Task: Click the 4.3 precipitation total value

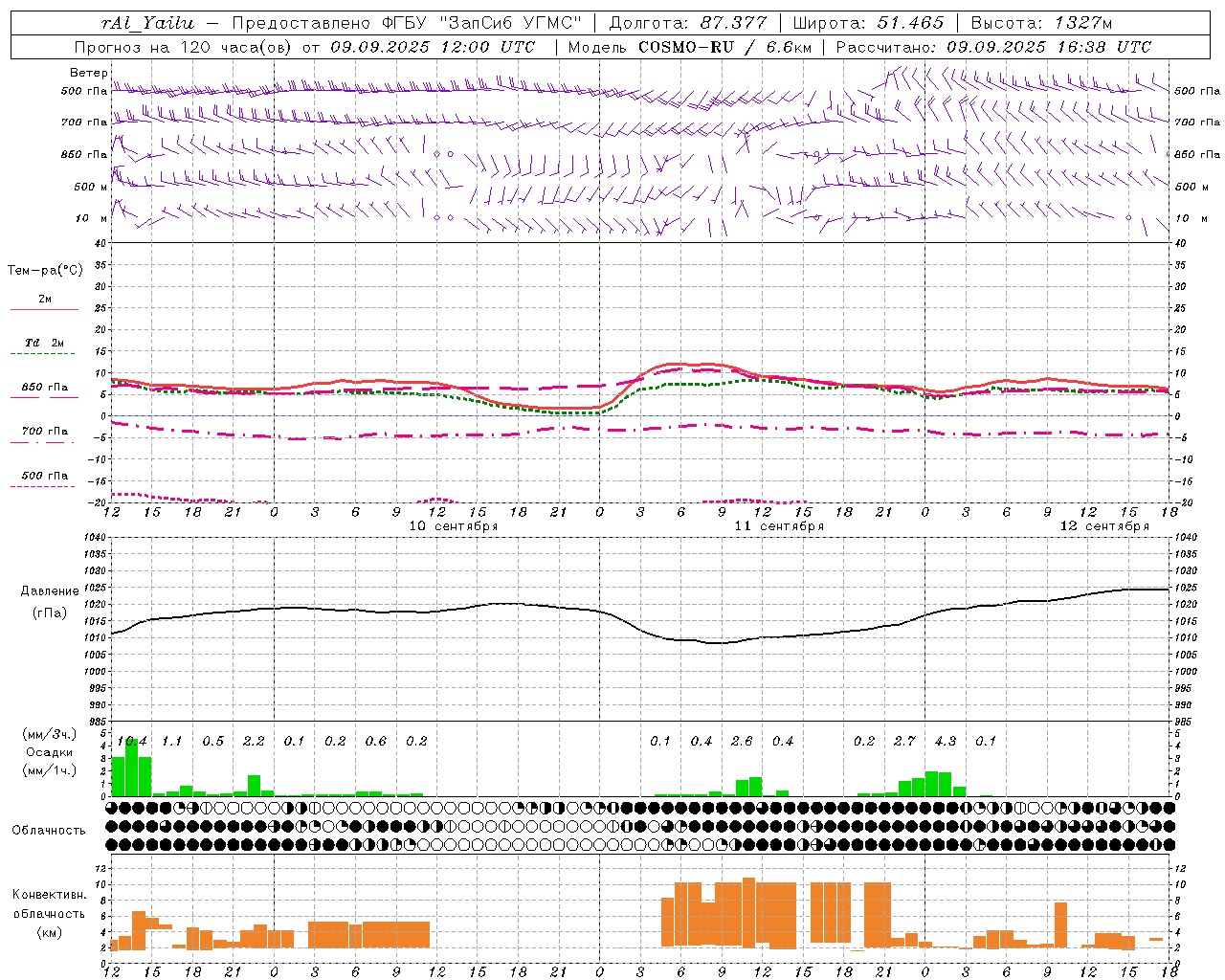Action: [x=946, y=742]
